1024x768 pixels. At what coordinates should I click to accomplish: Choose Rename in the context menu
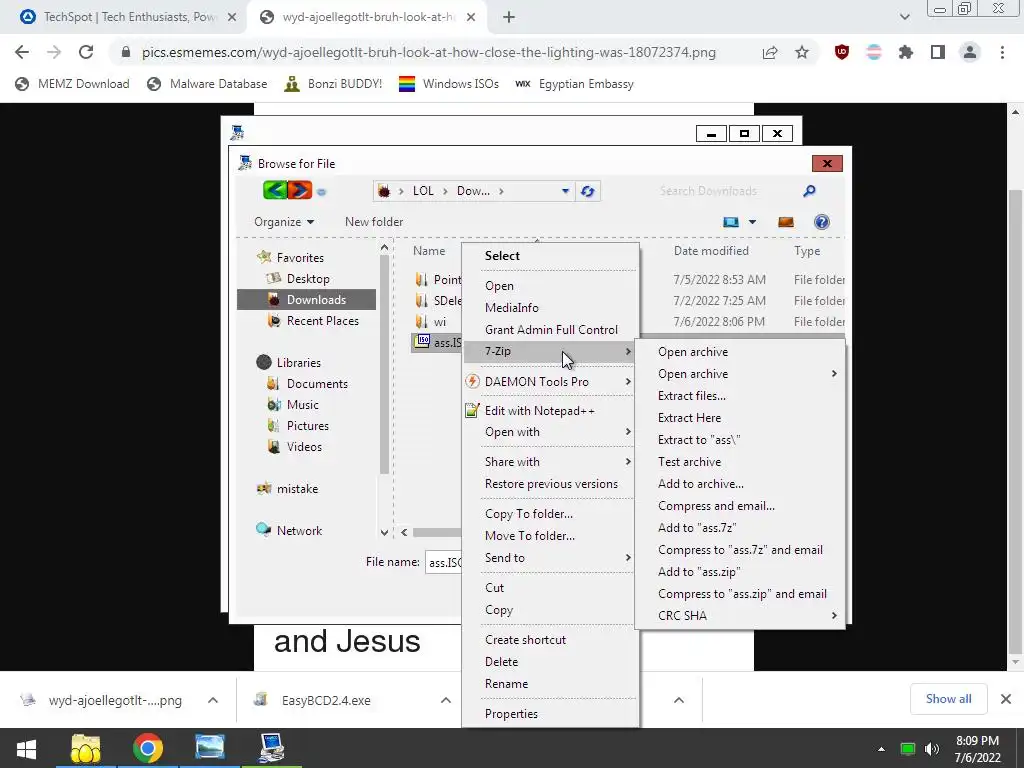(x=506, y=684)
